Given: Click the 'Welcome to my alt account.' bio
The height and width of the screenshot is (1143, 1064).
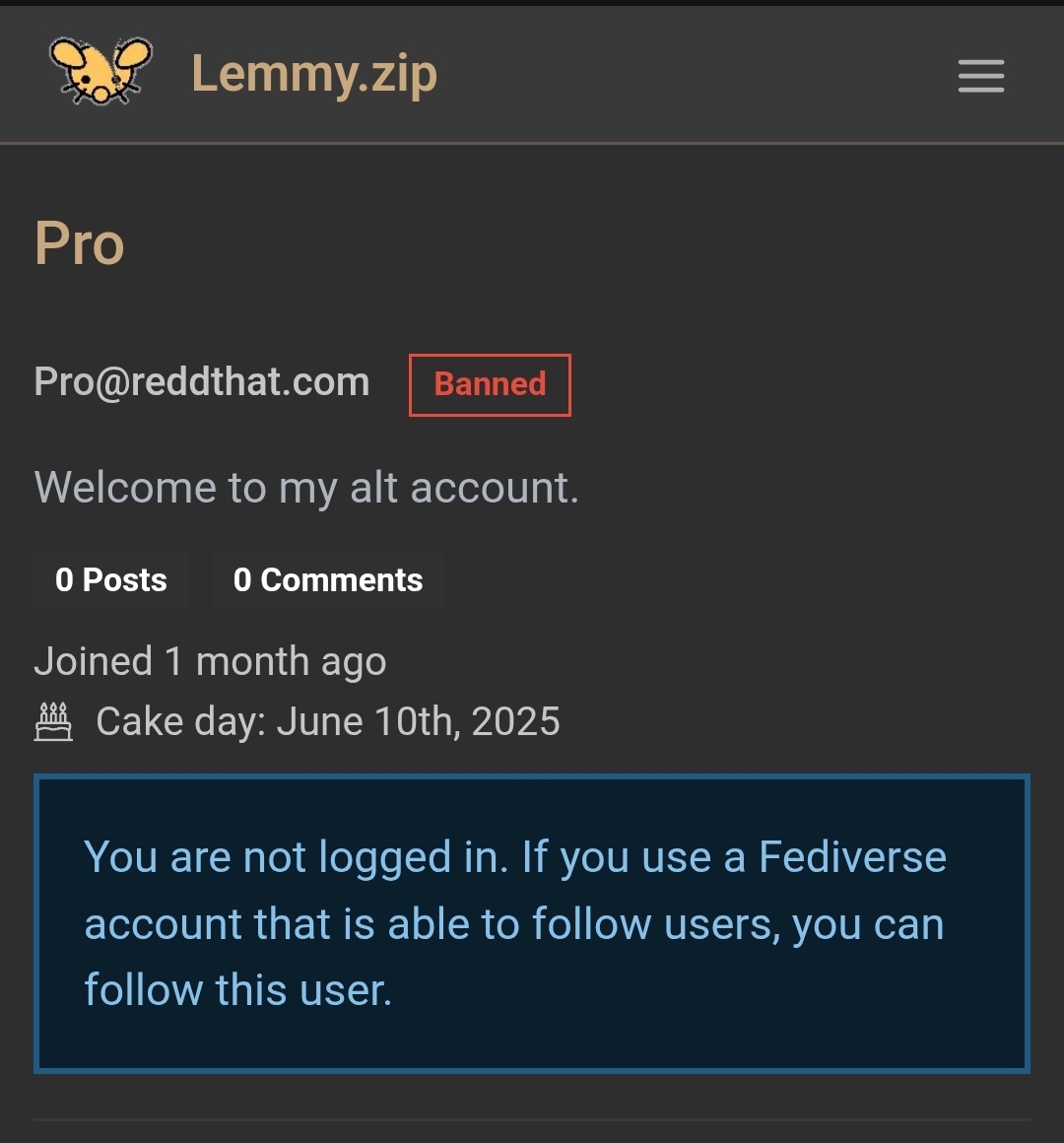Looking at the screenshot, I should tap(306, 487).
